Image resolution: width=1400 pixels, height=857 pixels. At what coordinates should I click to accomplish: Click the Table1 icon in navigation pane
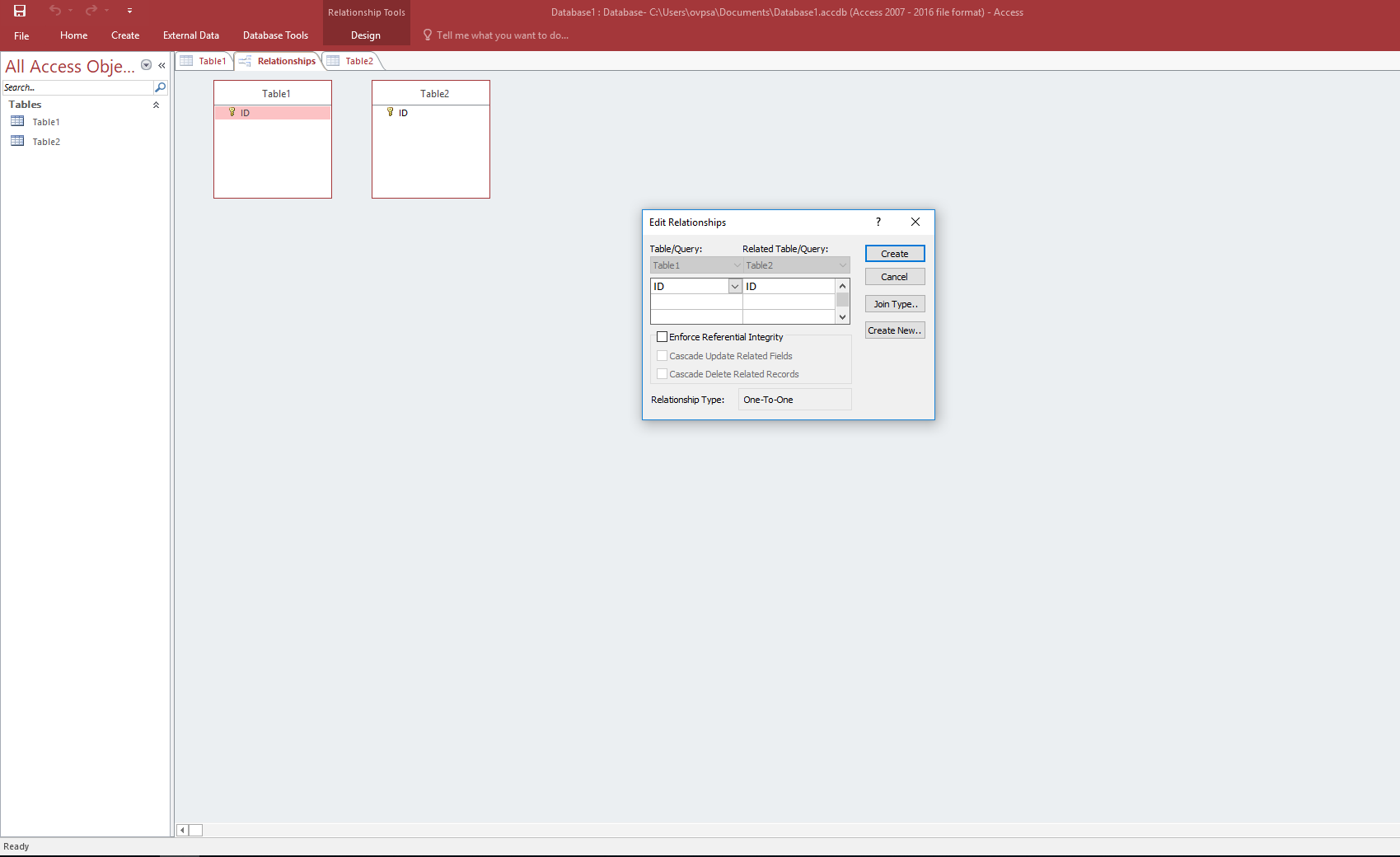tap(17, 121)
